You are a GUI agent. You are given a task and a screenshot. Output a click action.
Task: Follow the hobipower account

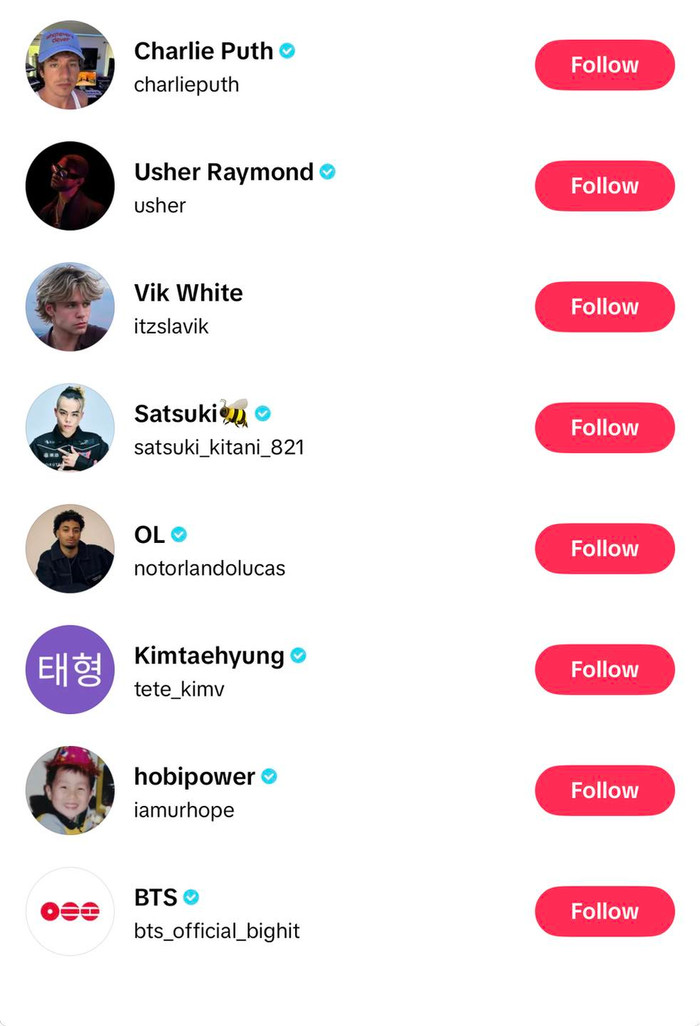coord(604,791)
